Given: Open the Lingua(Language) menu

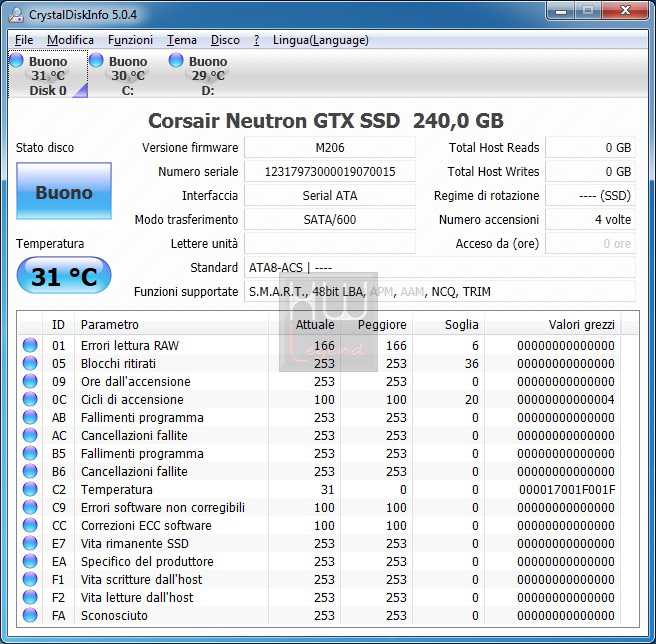Looking at the screenshot, I should point(320,40).
